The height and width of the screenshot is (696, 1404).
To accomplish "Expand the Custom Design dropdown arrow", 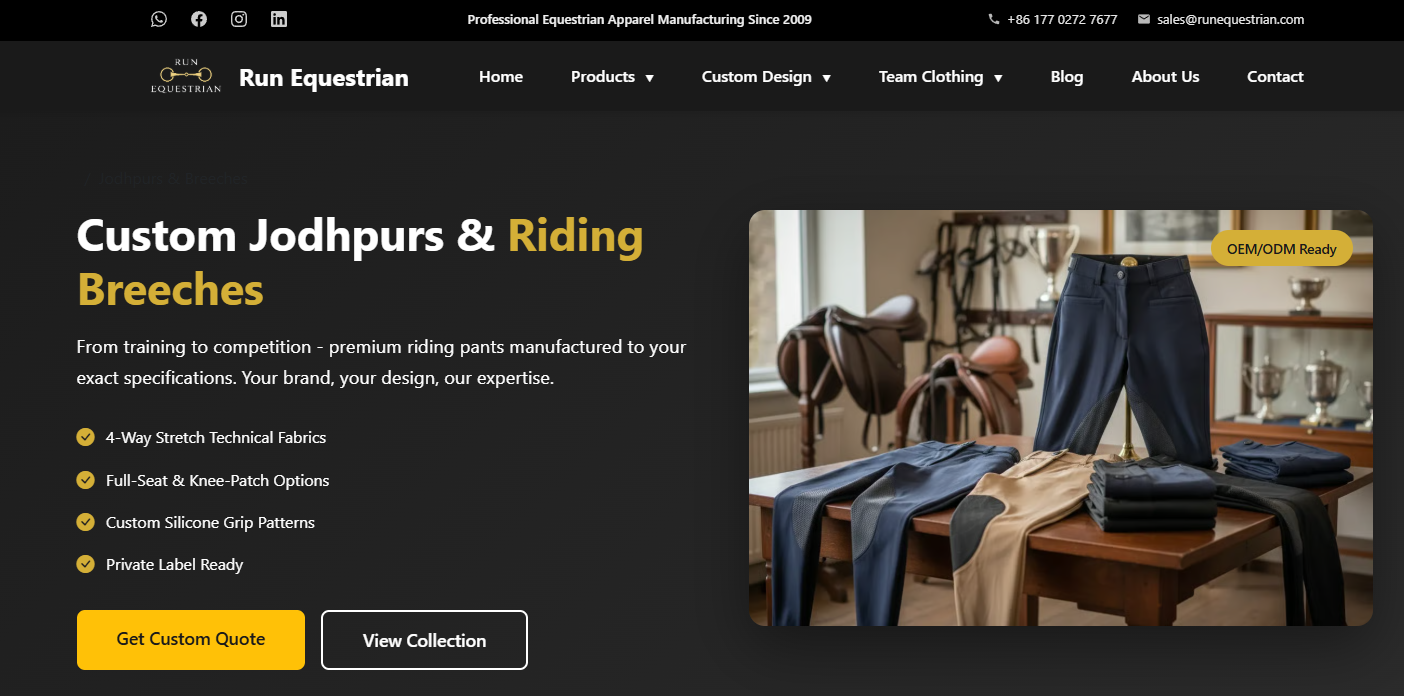I will click(827, 78).
